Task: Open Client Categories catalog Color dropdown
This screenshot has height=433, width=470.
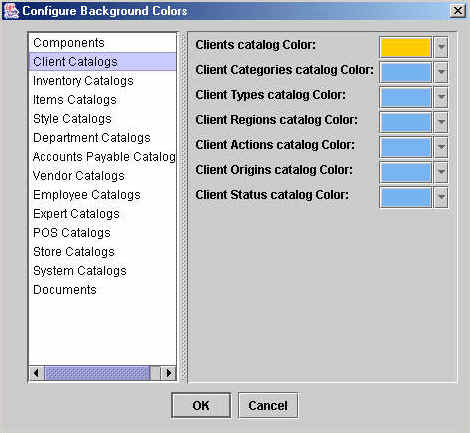Action: coord(441,72)
